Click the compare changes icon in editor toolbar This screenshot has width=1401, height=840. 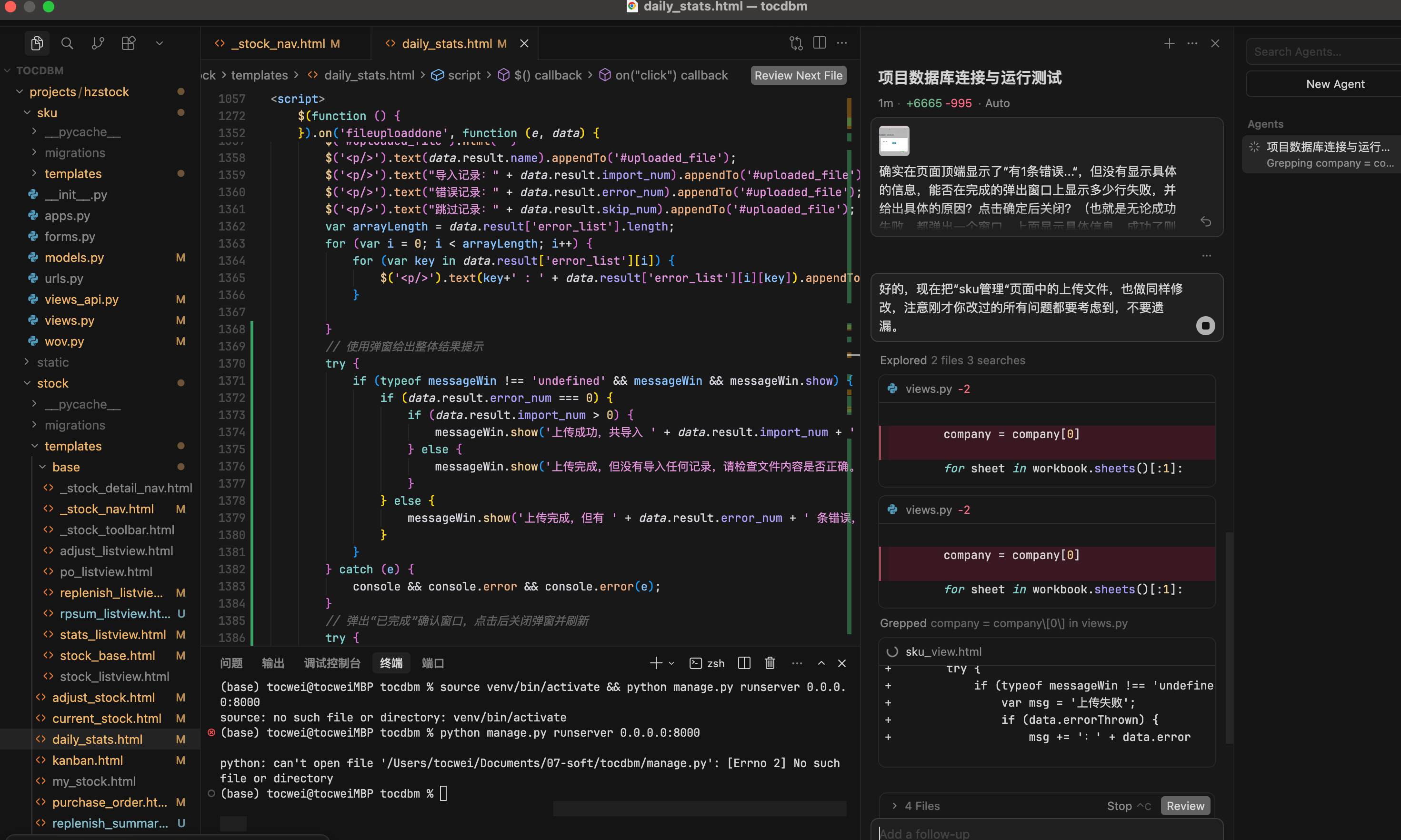tap(796, 43)
